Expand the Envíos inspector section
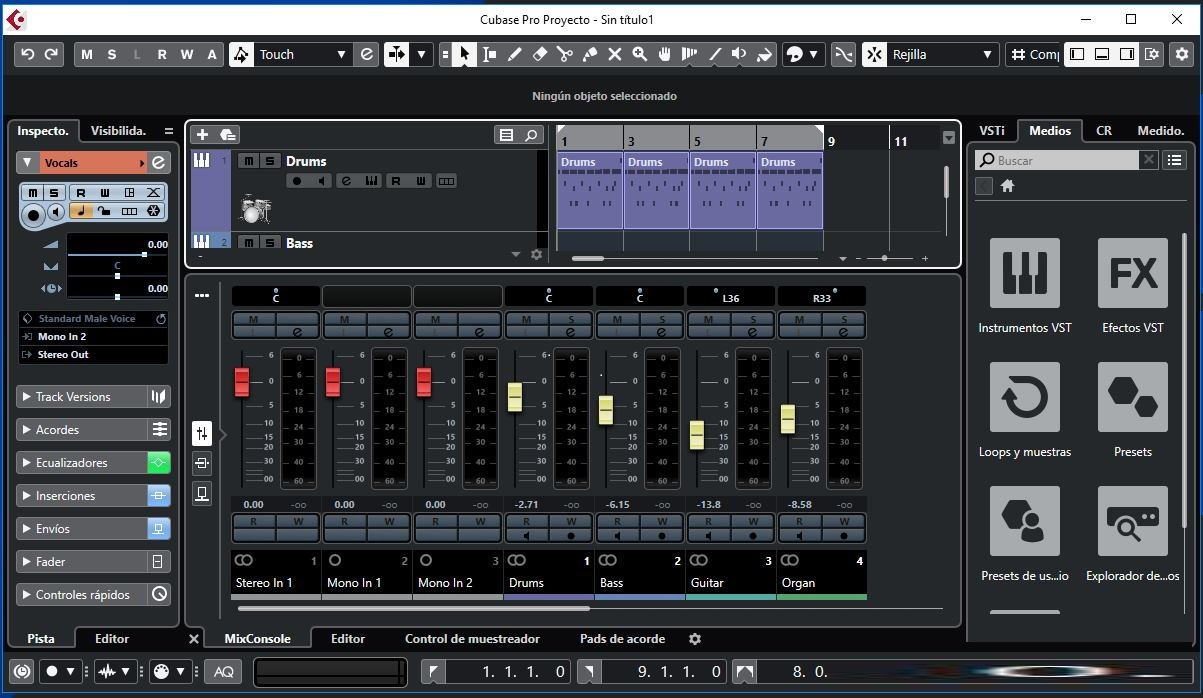Screen dimensions: 1203x698 pos(82,529)
